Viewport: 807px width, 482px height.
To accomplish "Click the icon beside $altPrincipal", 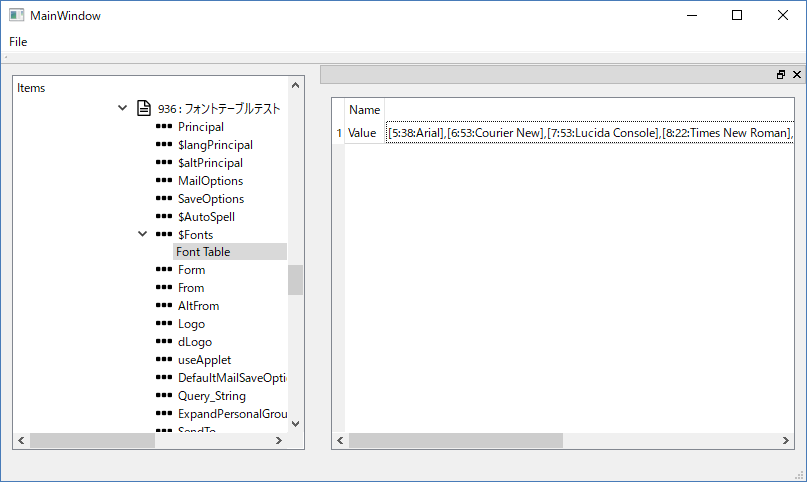I will [164, 163].
